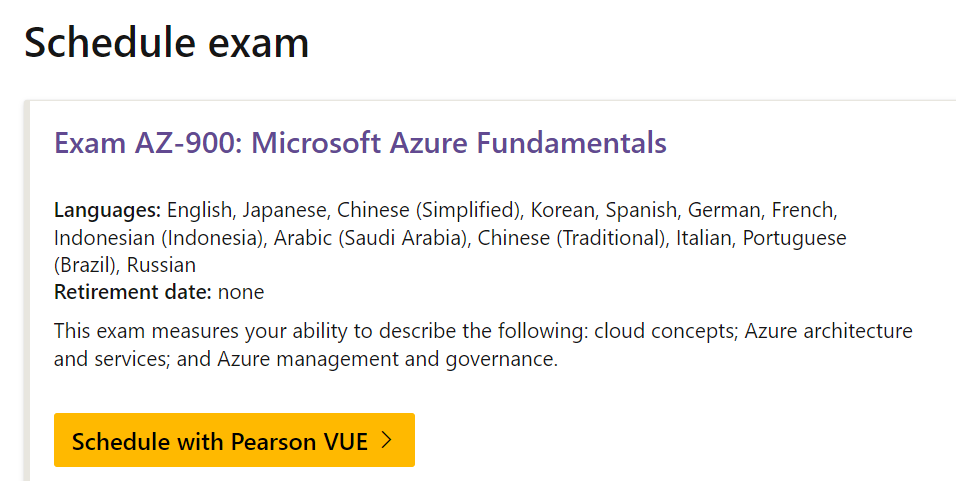956x481 pixels.
Task: Click English in the languages list
Action: 198,211
